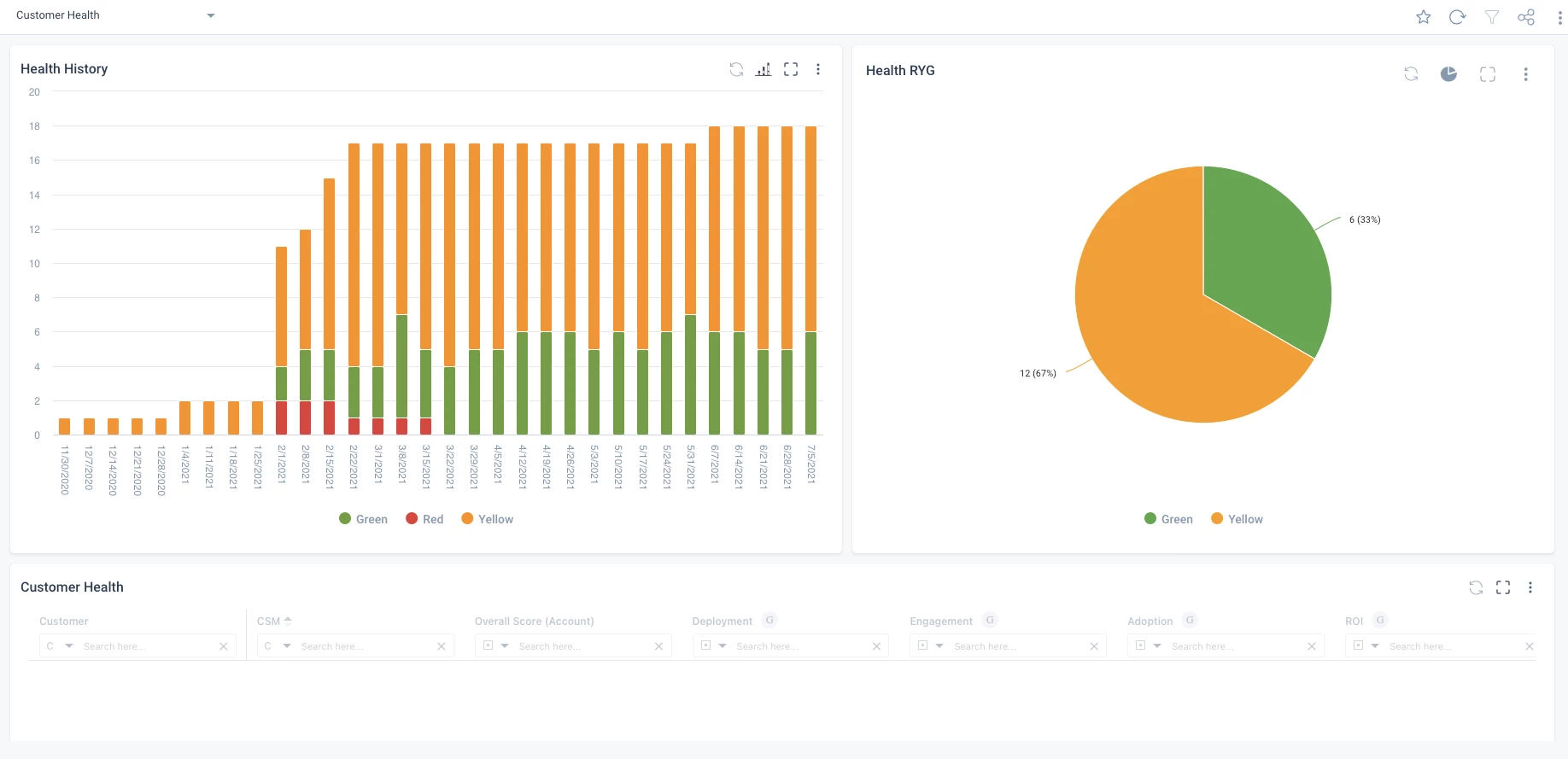This screenshot has height=759, width=1568.
Task: Open ROI filter operator dropdown
Action: (1375, 646)
